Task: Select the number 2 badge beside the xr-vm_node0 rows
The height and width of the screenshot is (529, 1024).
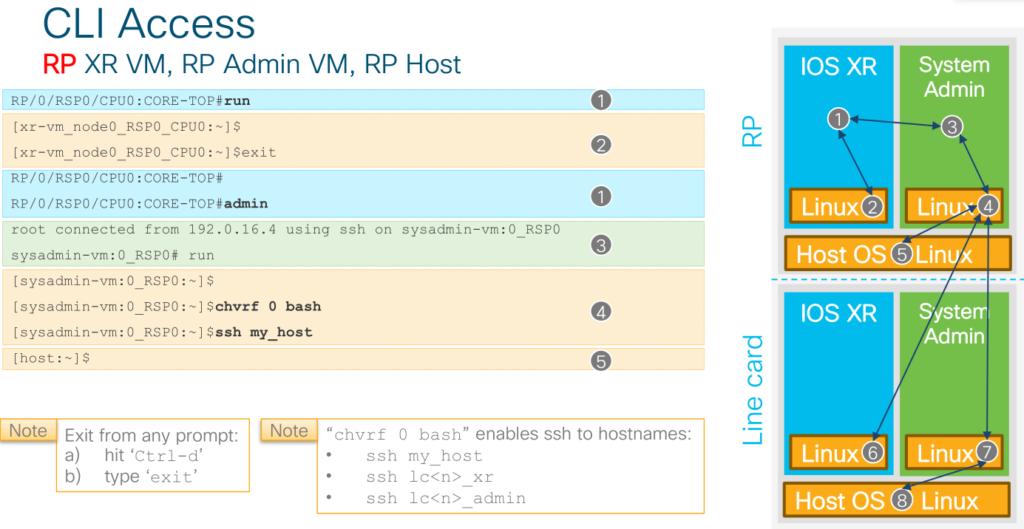Action: 600,145
